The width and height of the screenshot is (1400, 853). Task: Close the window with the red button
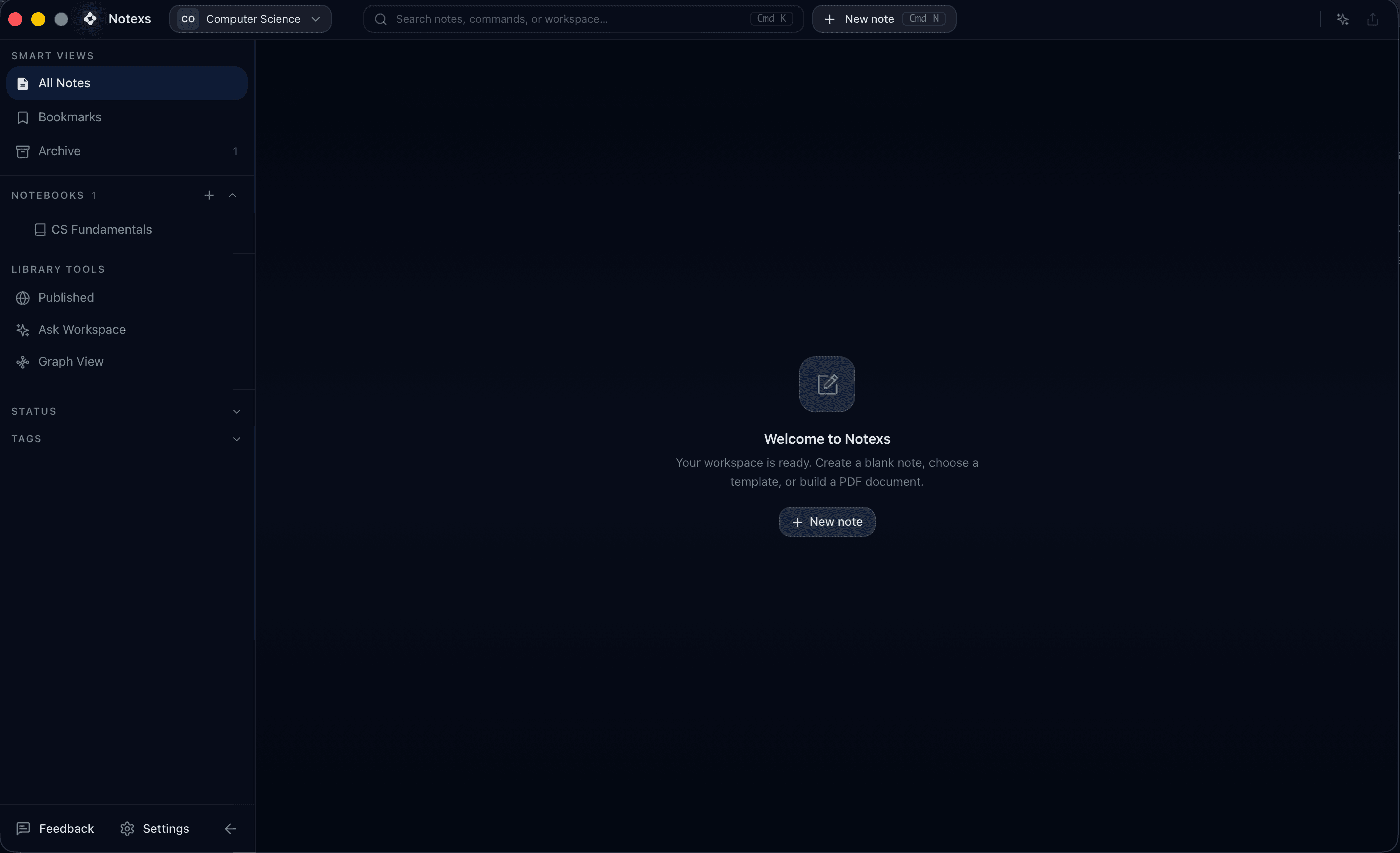tap(16, 20)
